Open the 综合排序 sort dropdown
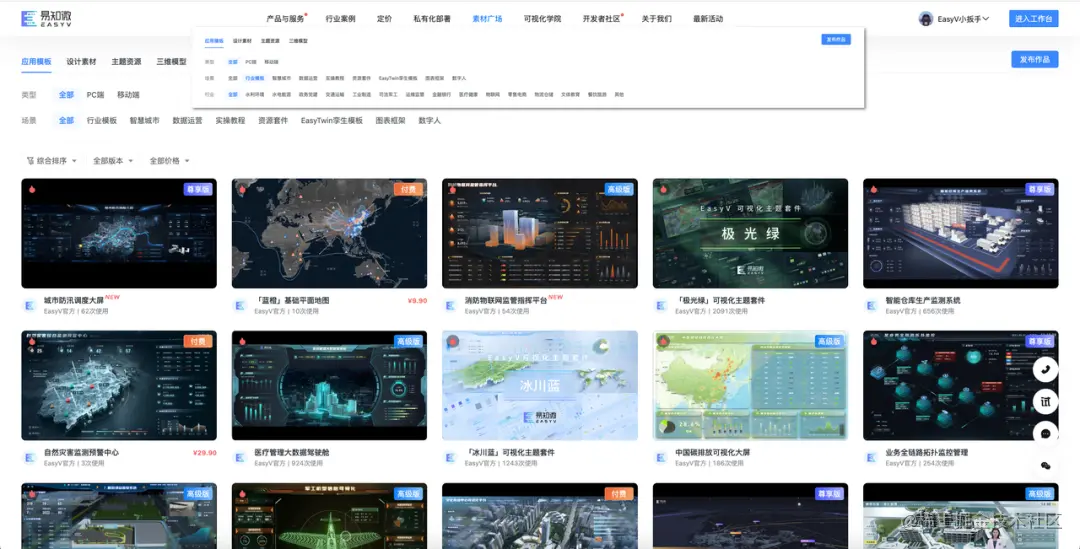 52,160
